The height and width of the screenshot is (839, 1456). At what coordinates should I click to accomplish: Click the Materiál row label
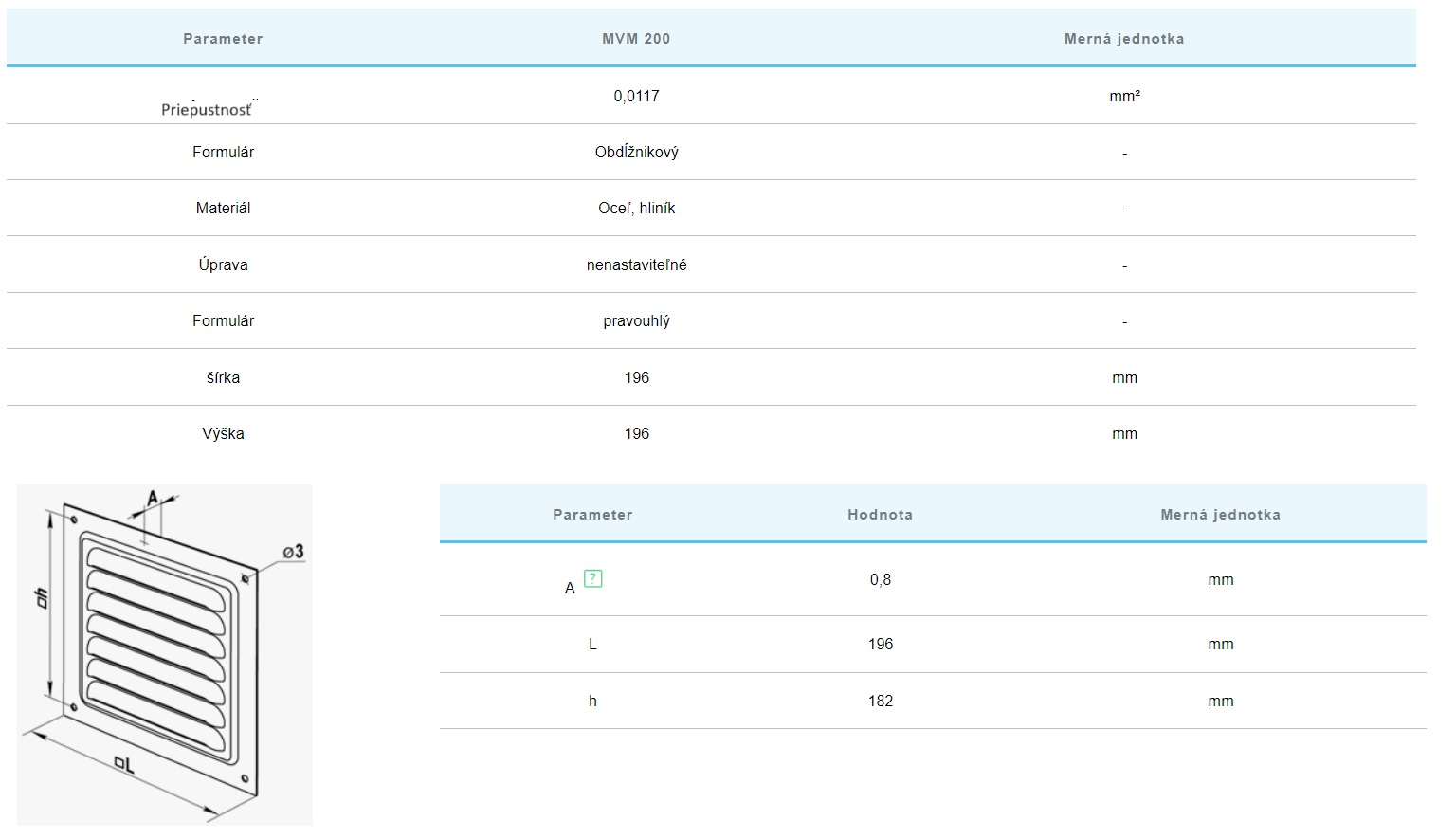pyautogui.click(x=223, y=208)
